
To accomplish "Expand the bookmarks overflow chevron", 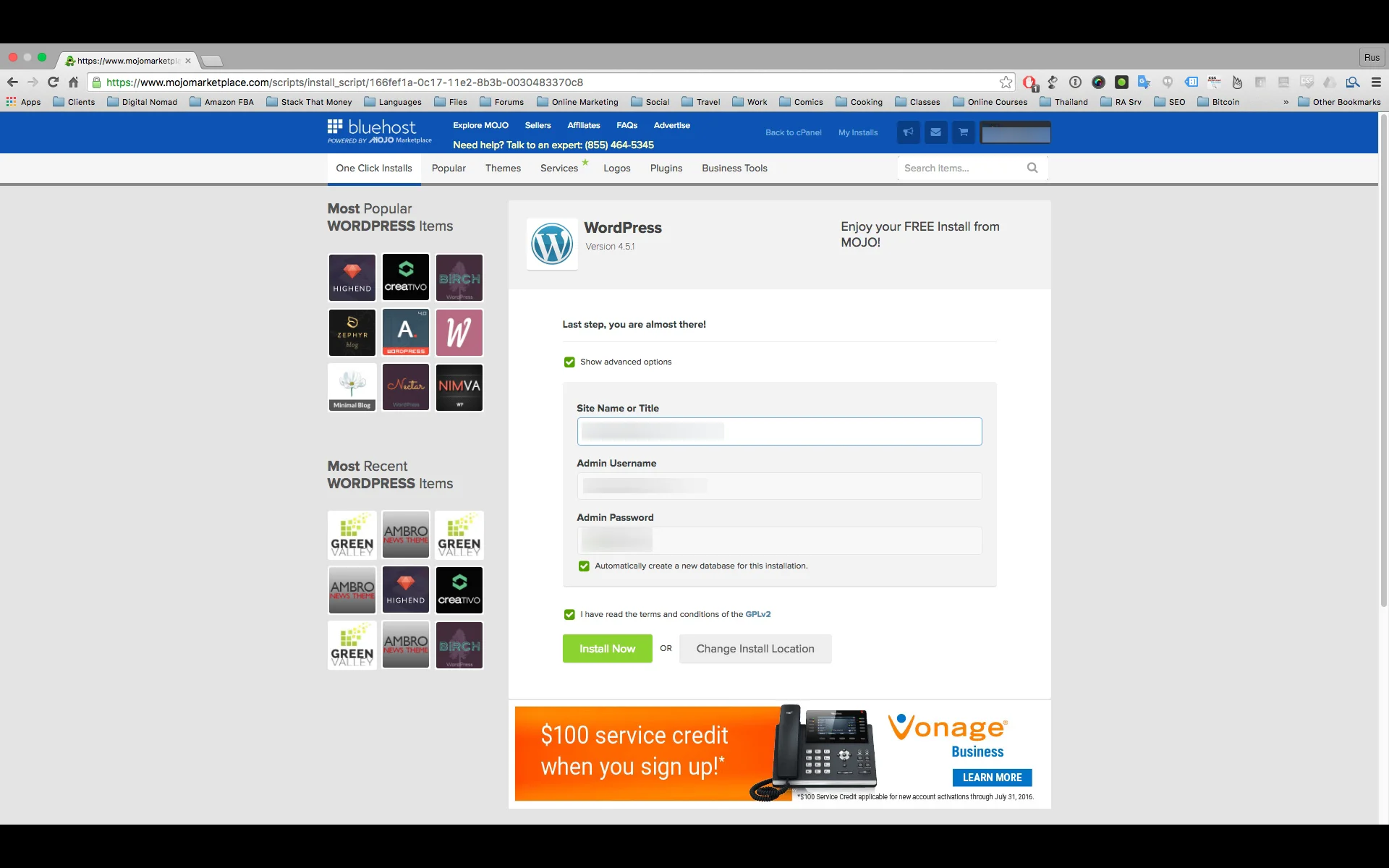I will pos(1285,102).
